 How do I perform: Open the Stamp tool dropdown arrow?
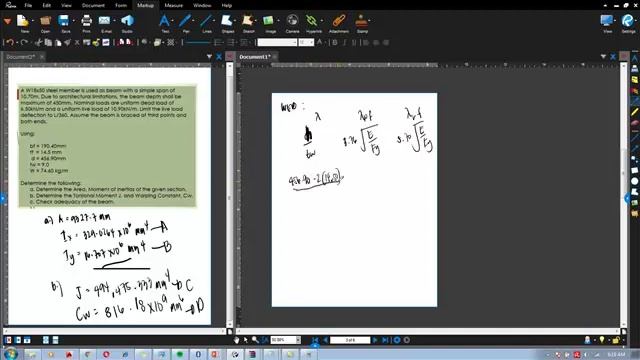pos(370,20)
